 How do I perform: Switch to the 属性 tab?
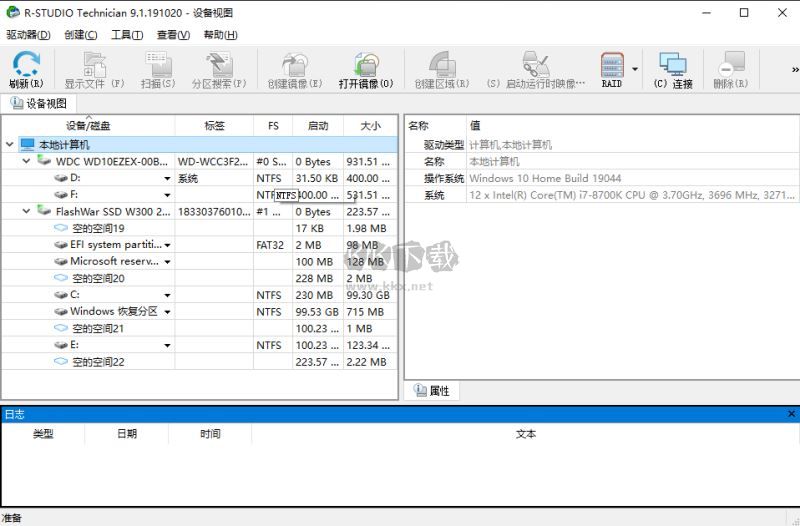point(432,391)
